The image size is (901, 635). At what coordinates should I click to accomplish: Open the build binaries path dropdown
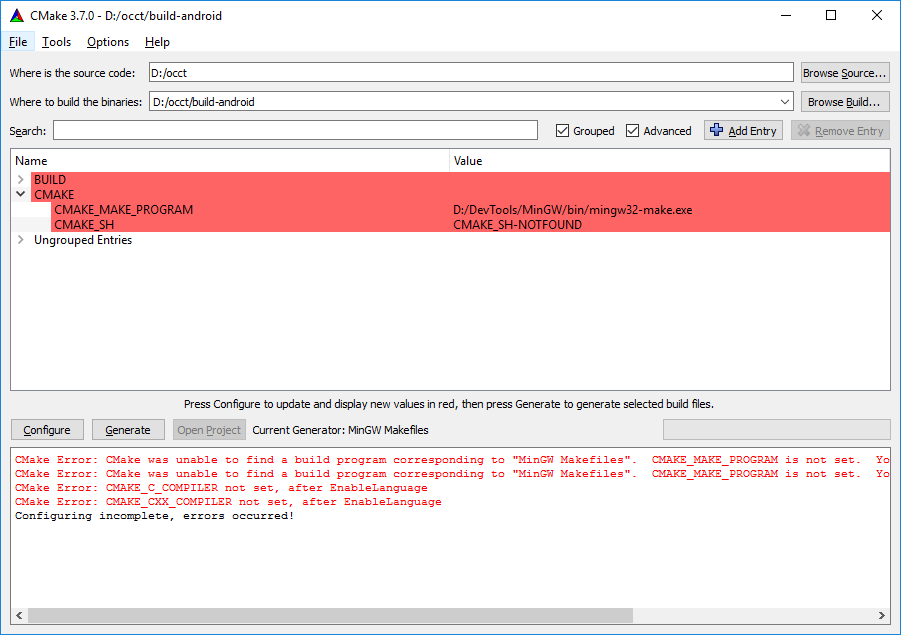coord(784,102)
